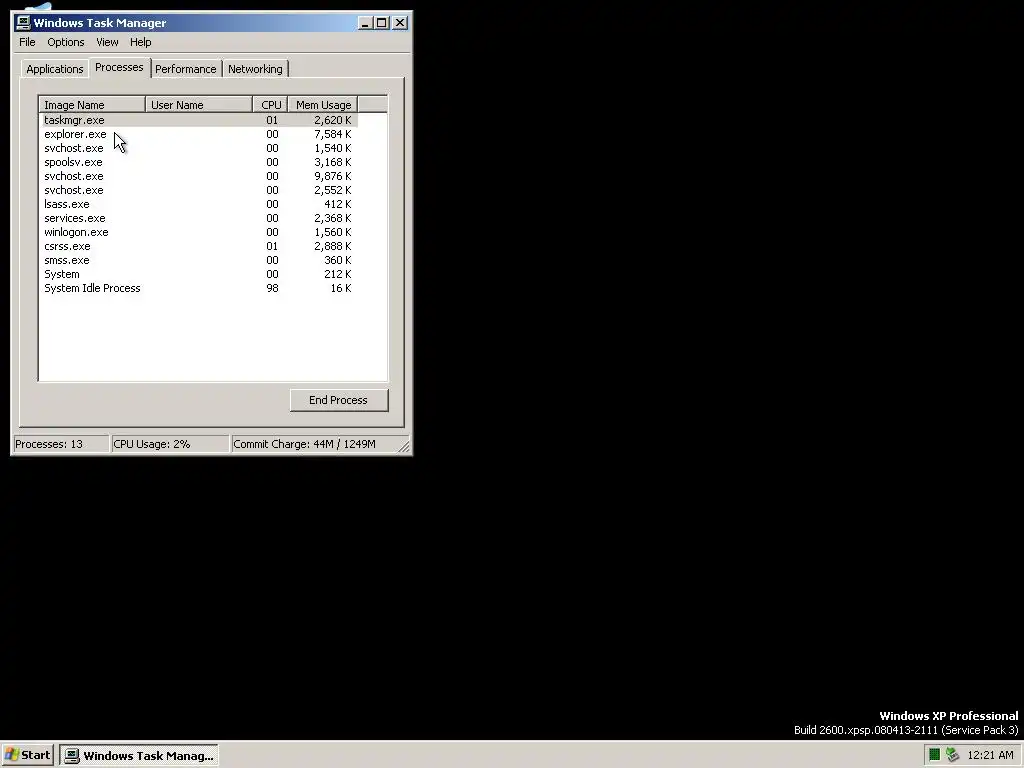Open the Help menu
Screen dimensions: 1024x768
[x=140, y=42]
